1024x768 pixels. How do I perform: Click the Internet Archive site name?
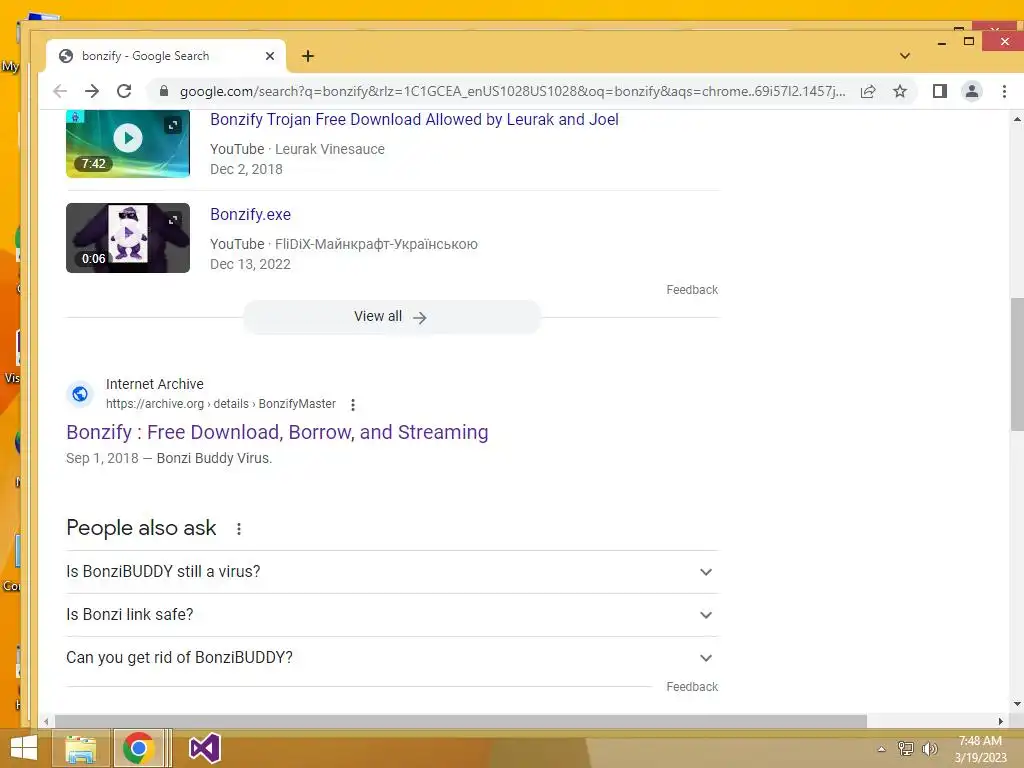coord(155,385)
